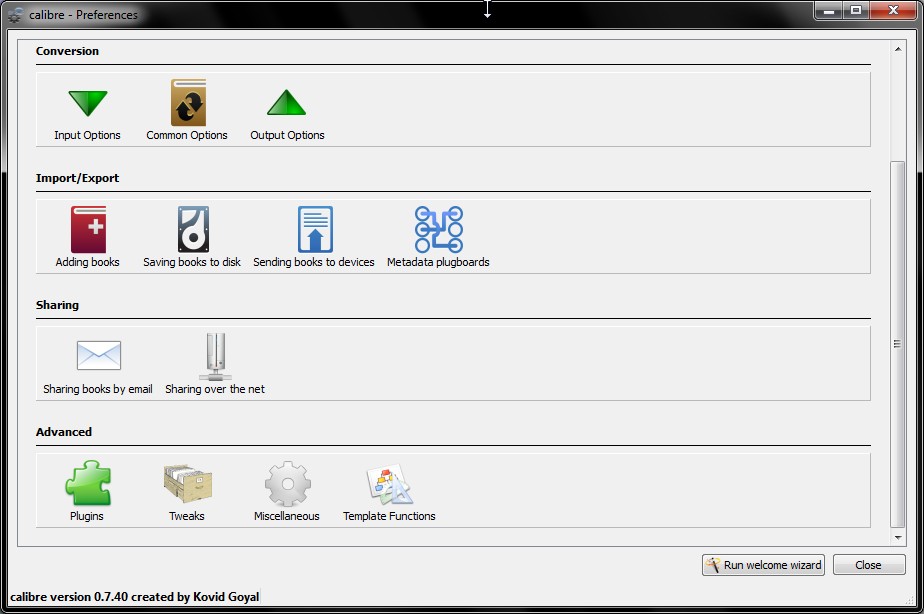The image size is (924, 614).
Task: Open Saving books to disk icon
Action: pyautogui.click(x=193, y=229)
